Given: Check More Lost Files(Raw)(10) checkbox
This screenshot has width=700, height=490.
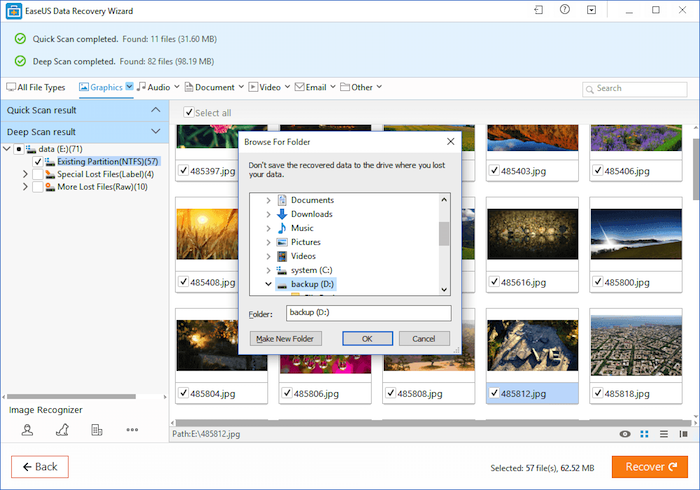Looking at the screenshot, I should coord(38,187).
